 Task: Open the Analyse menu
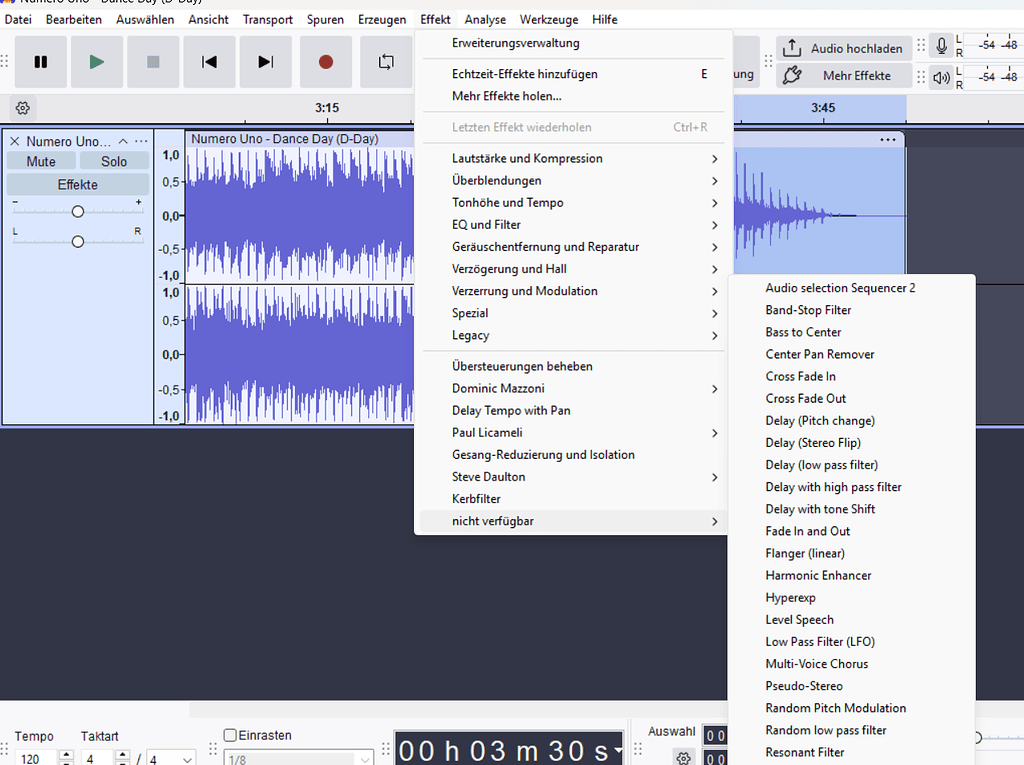[x=485, y=19]
